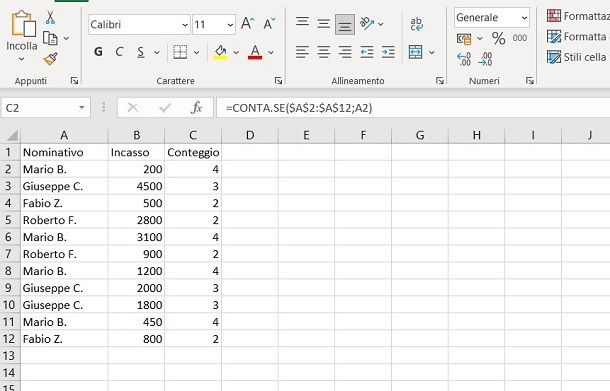Open text orientation icon

pyautogui.click(x=366, y=23)
